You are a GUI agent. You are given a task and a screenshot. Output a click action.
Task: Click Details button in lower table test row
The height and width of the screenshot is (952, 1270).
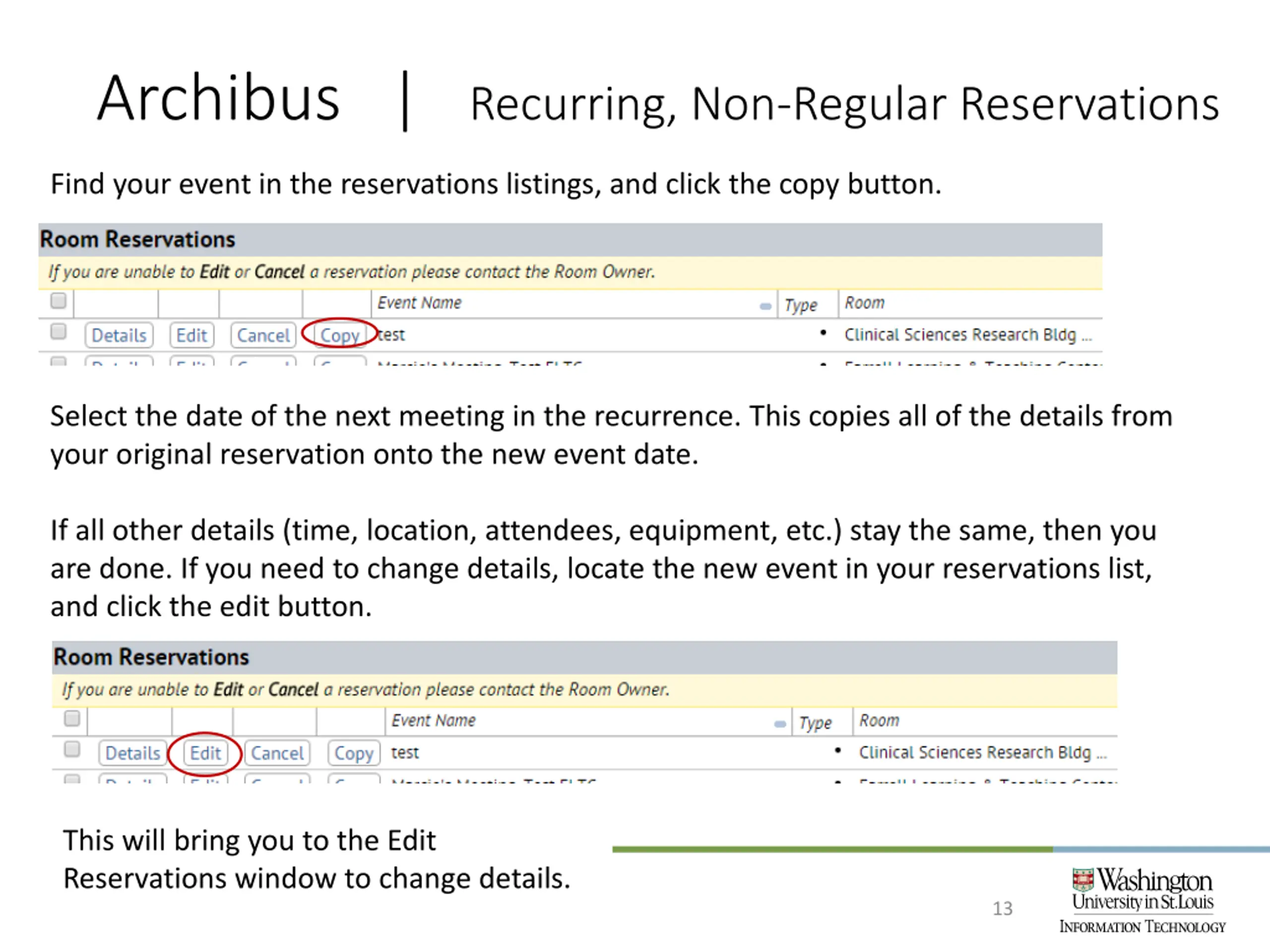[132, 753]
